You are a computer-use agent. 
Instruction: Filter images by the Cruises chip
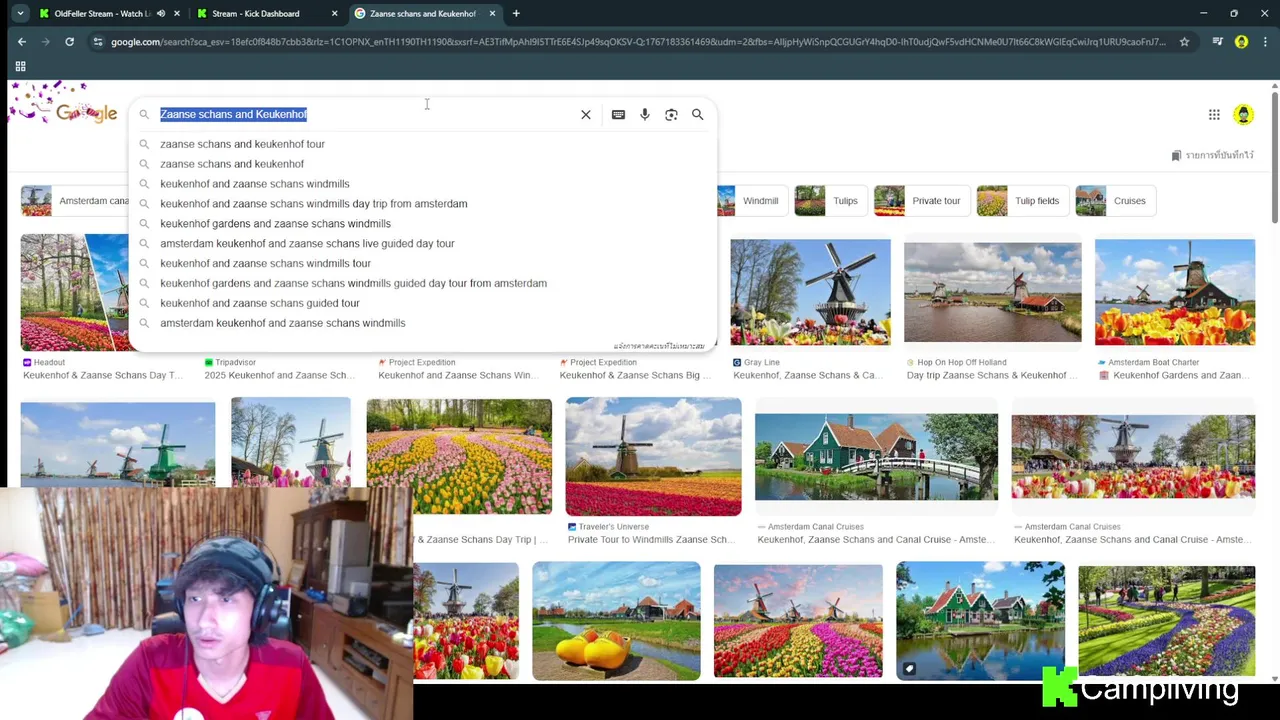tap(1114, 201)
